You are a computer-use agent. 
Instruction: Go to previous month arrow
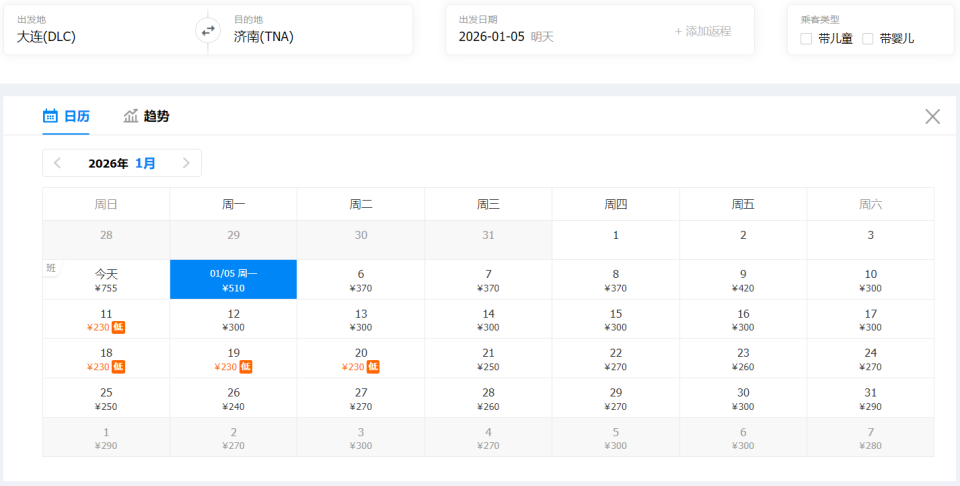tap(58, 163)
